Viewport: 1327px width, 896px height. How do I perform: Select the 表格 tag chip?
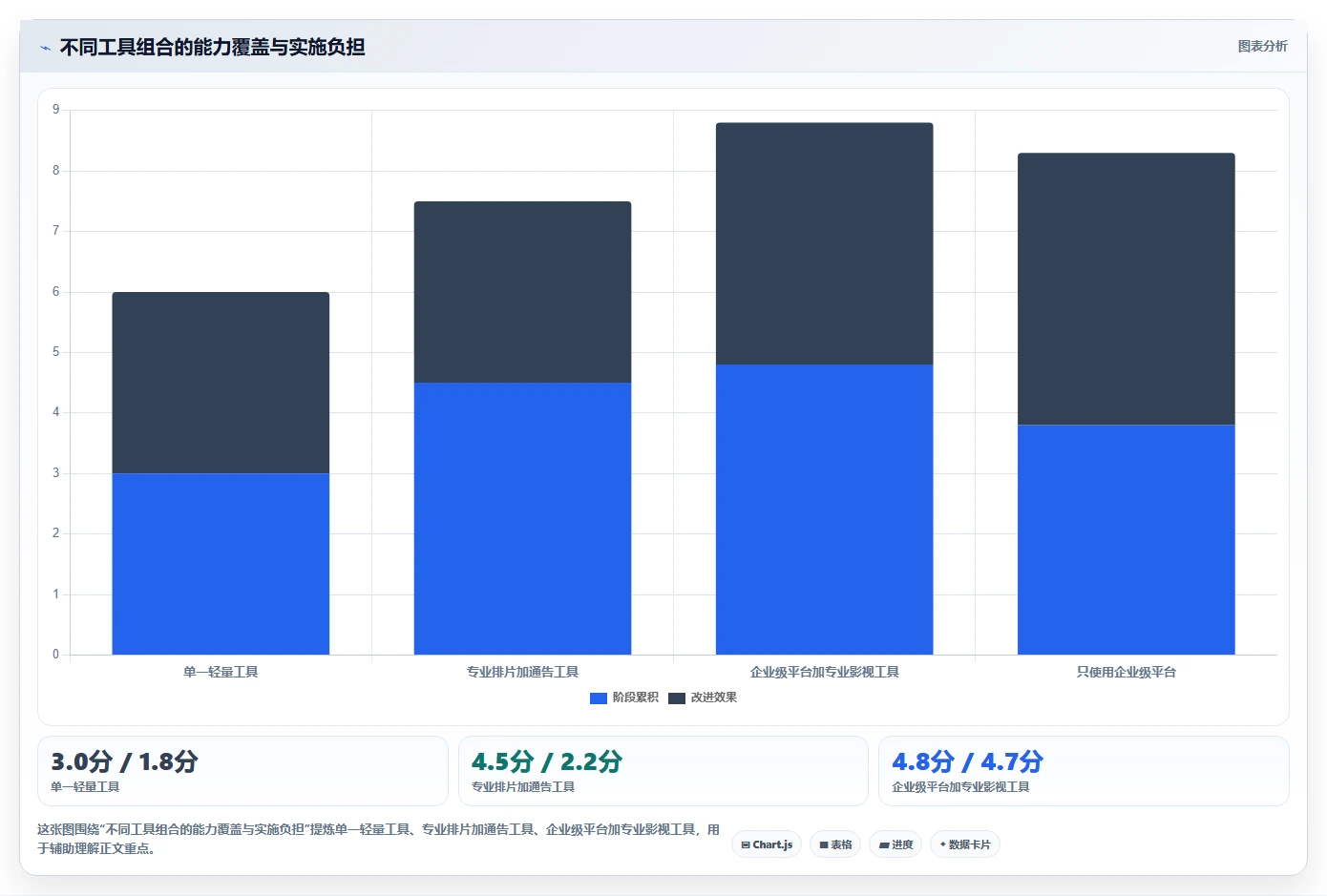click(835, 844)
